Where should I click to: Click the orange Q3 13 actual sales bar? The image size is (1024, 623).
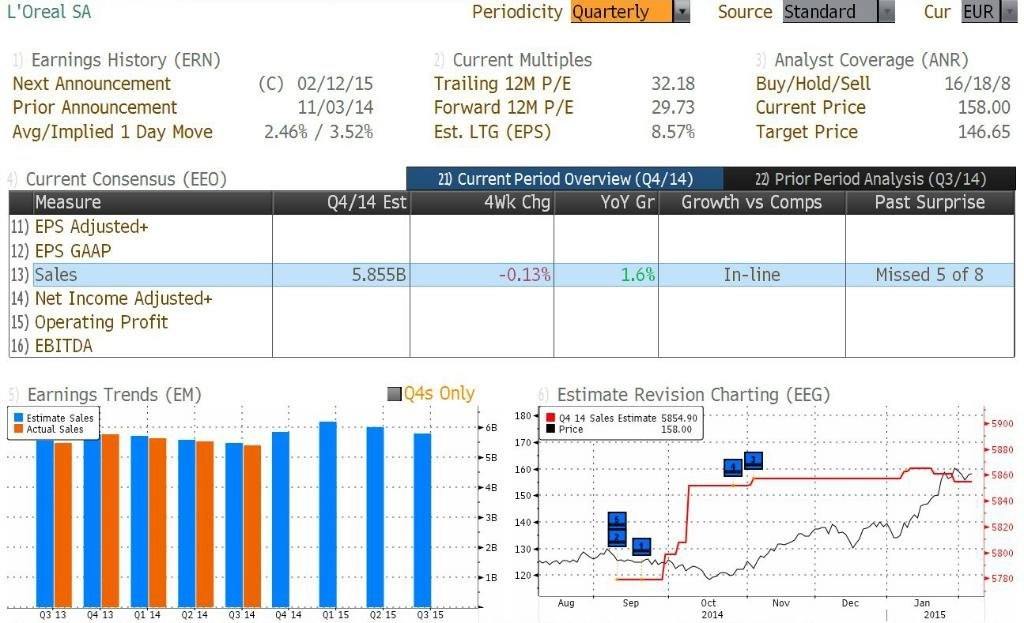coord(63,525)
